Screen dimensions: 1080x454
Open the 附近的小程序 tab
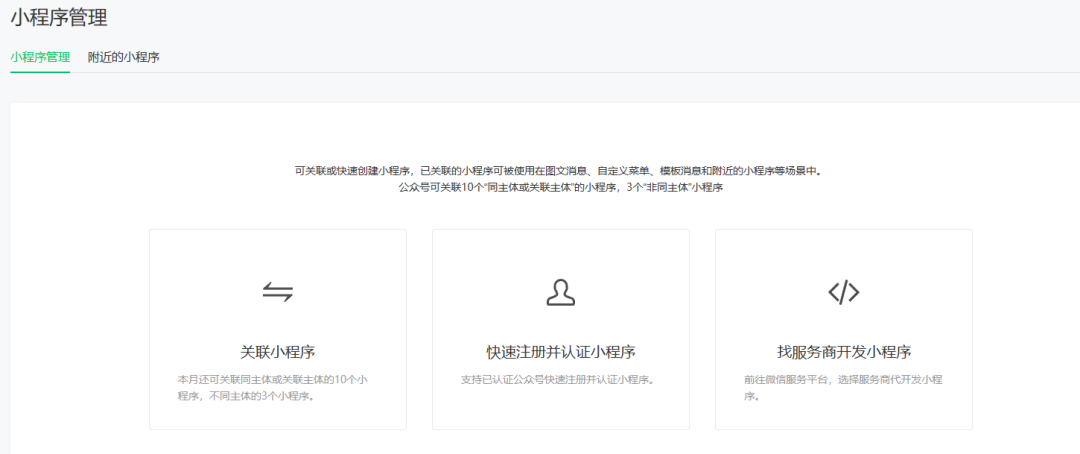[124, 57]
